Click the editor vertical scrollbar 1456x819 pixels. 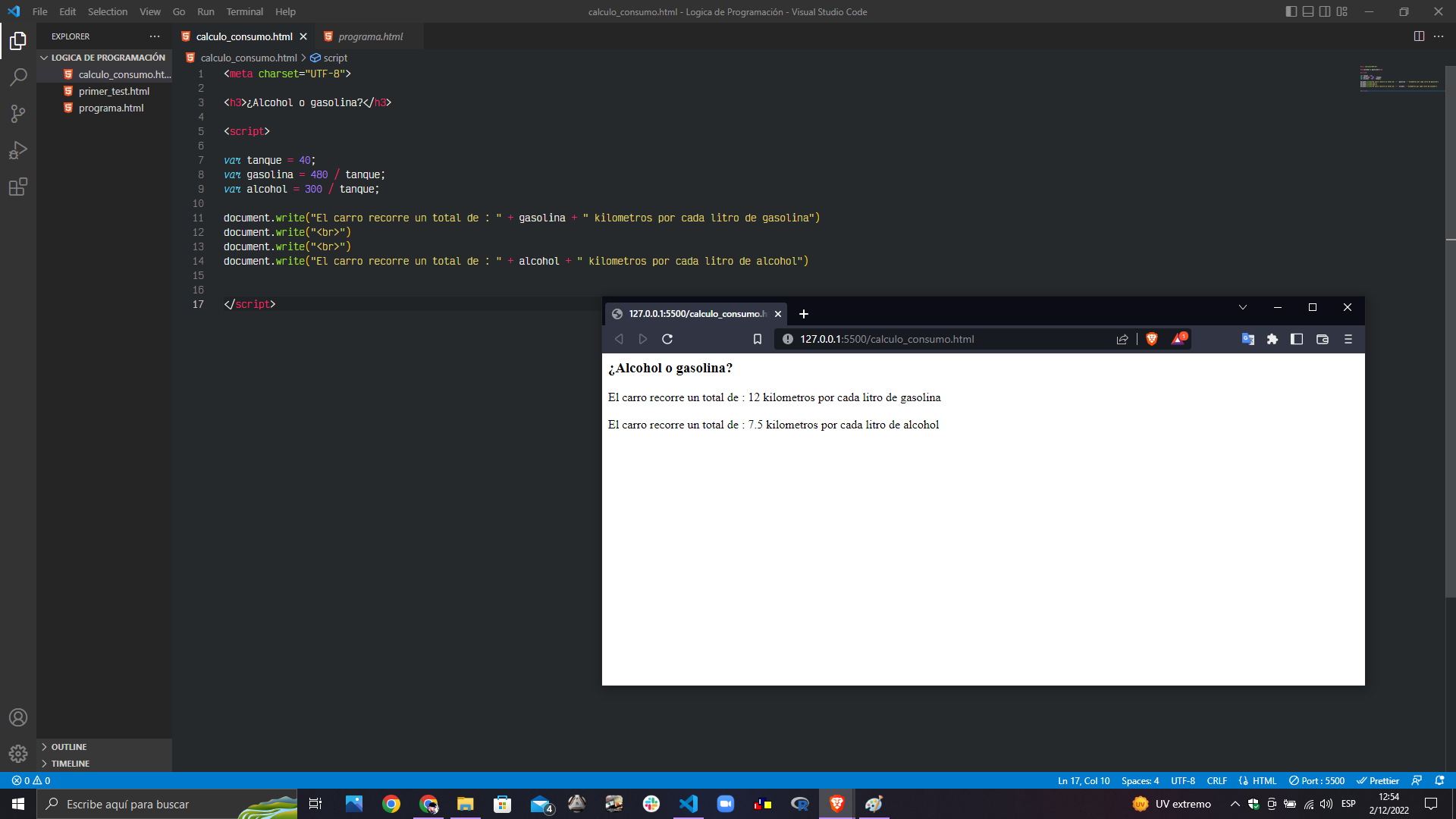point(1451,332)
